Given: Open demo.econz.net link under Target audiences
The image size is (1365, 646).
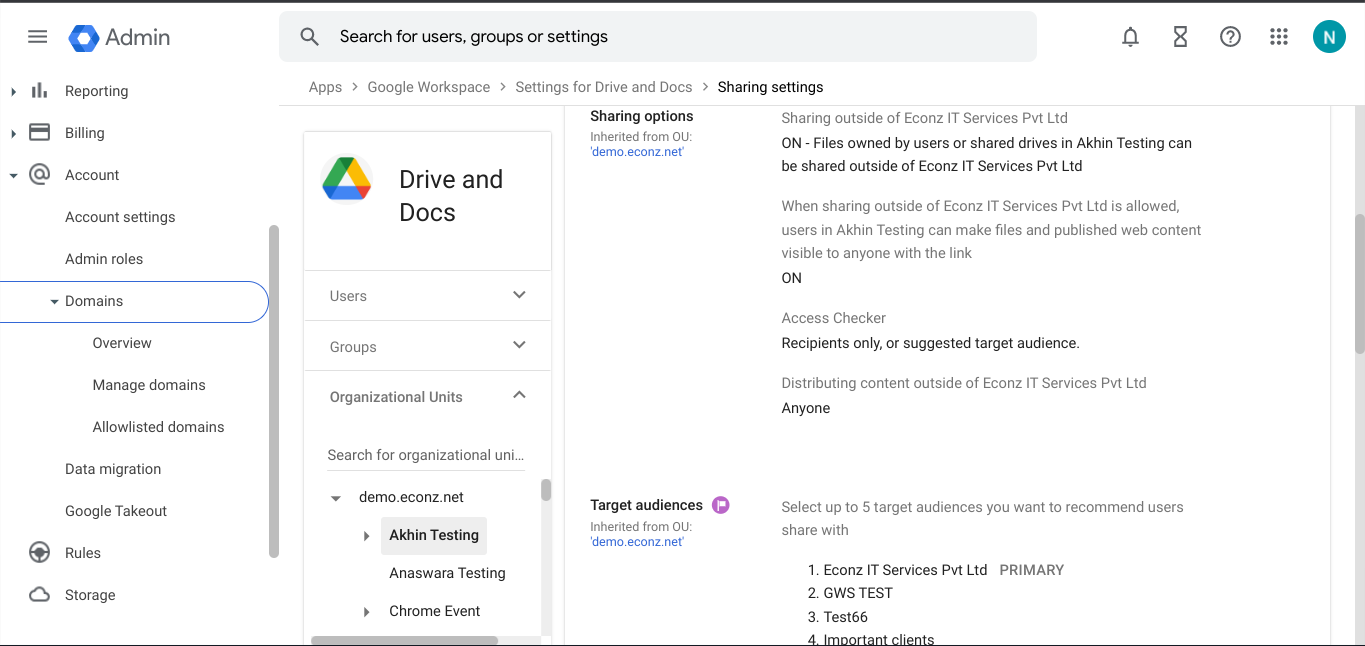Looking at the screenshot, I should coord(637,542).
